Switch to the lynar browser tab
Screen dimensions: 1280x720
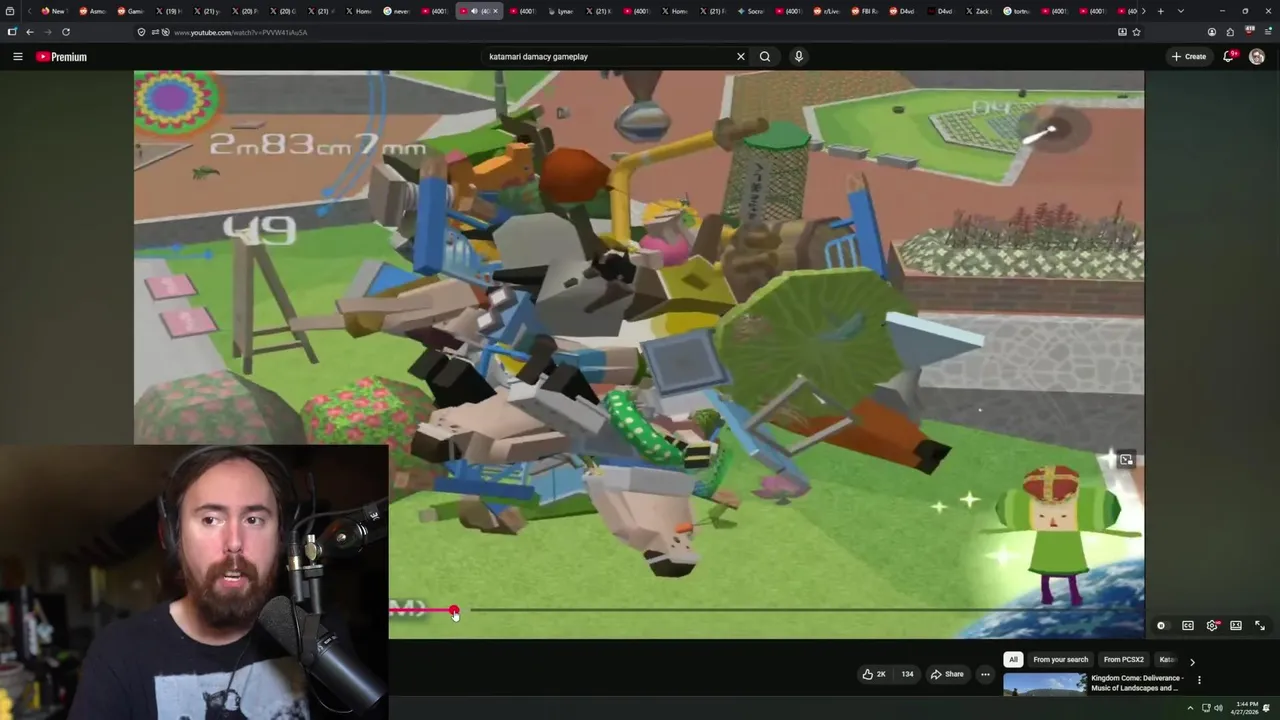[x=561, y=11]
